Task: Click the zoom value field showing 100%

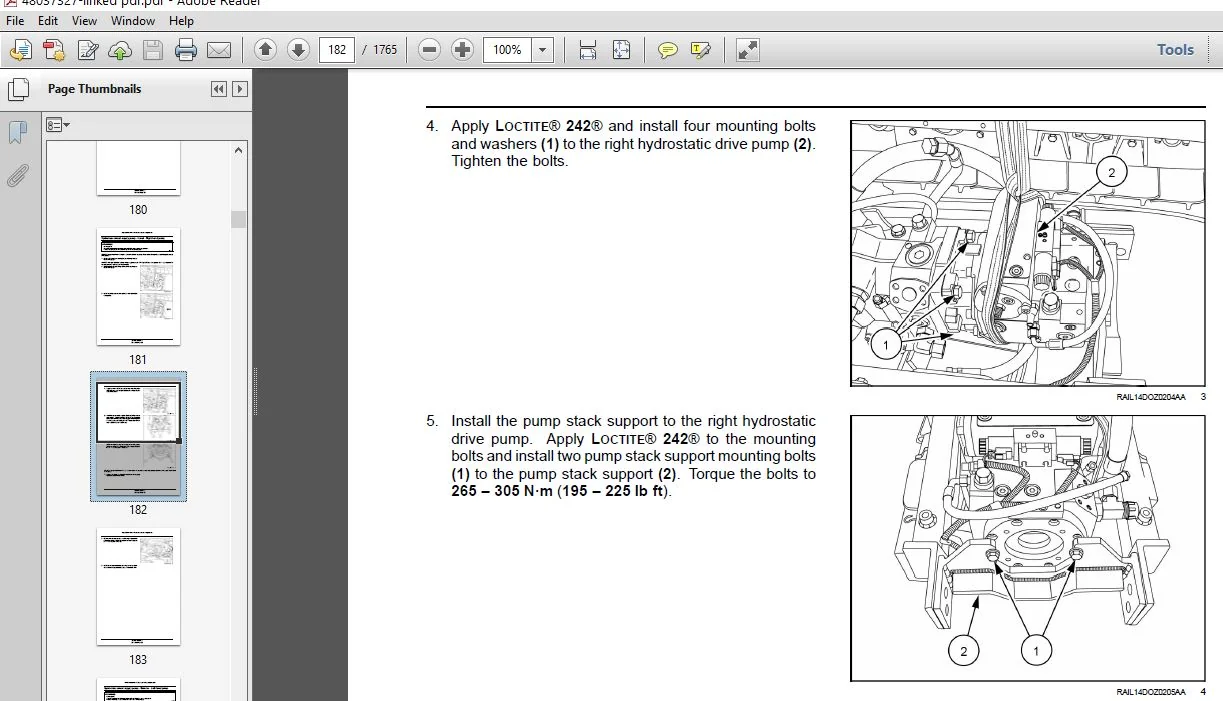Action: (x=508, y=50)
